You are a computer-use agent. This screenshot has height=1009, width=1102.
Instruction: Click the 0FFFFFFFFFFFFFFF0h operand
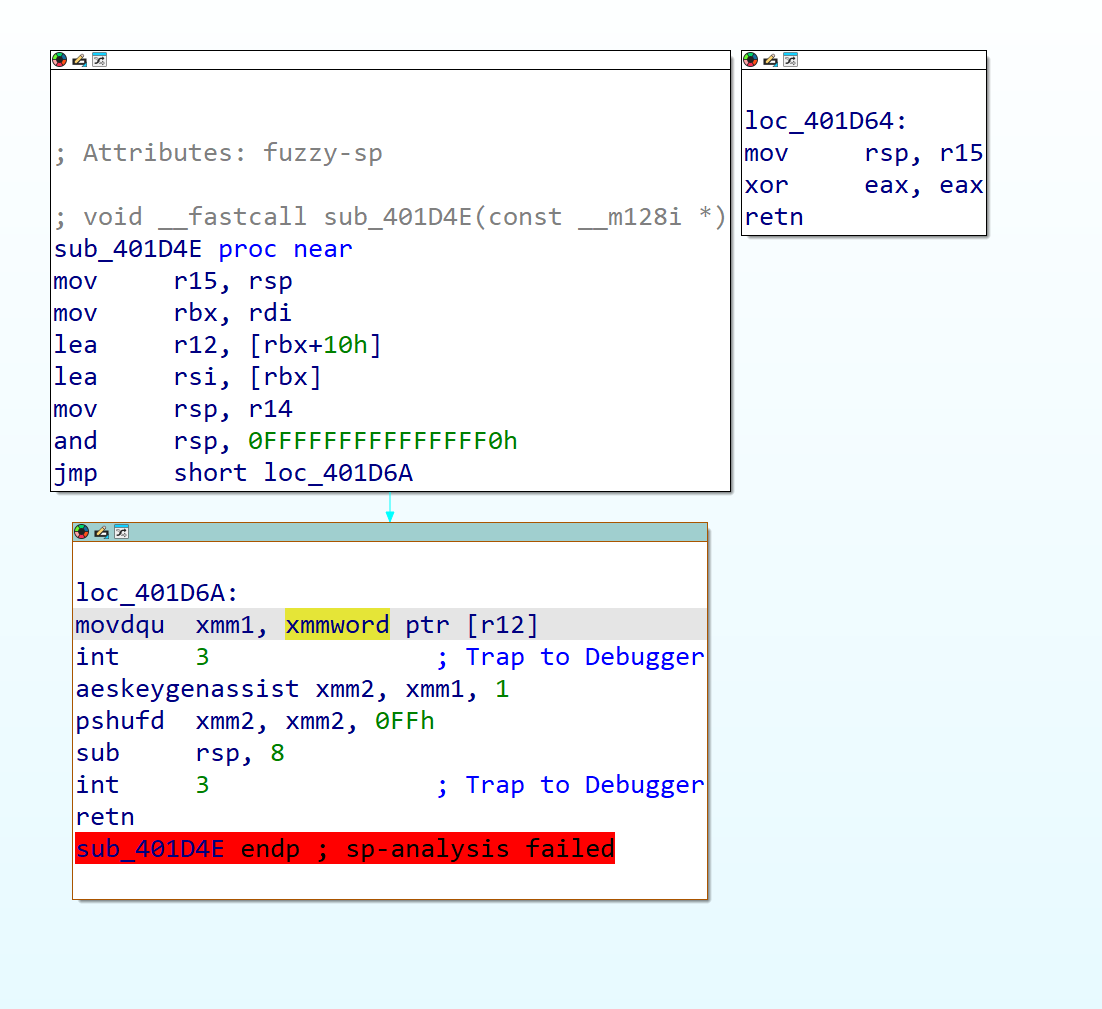pos(383,441)
